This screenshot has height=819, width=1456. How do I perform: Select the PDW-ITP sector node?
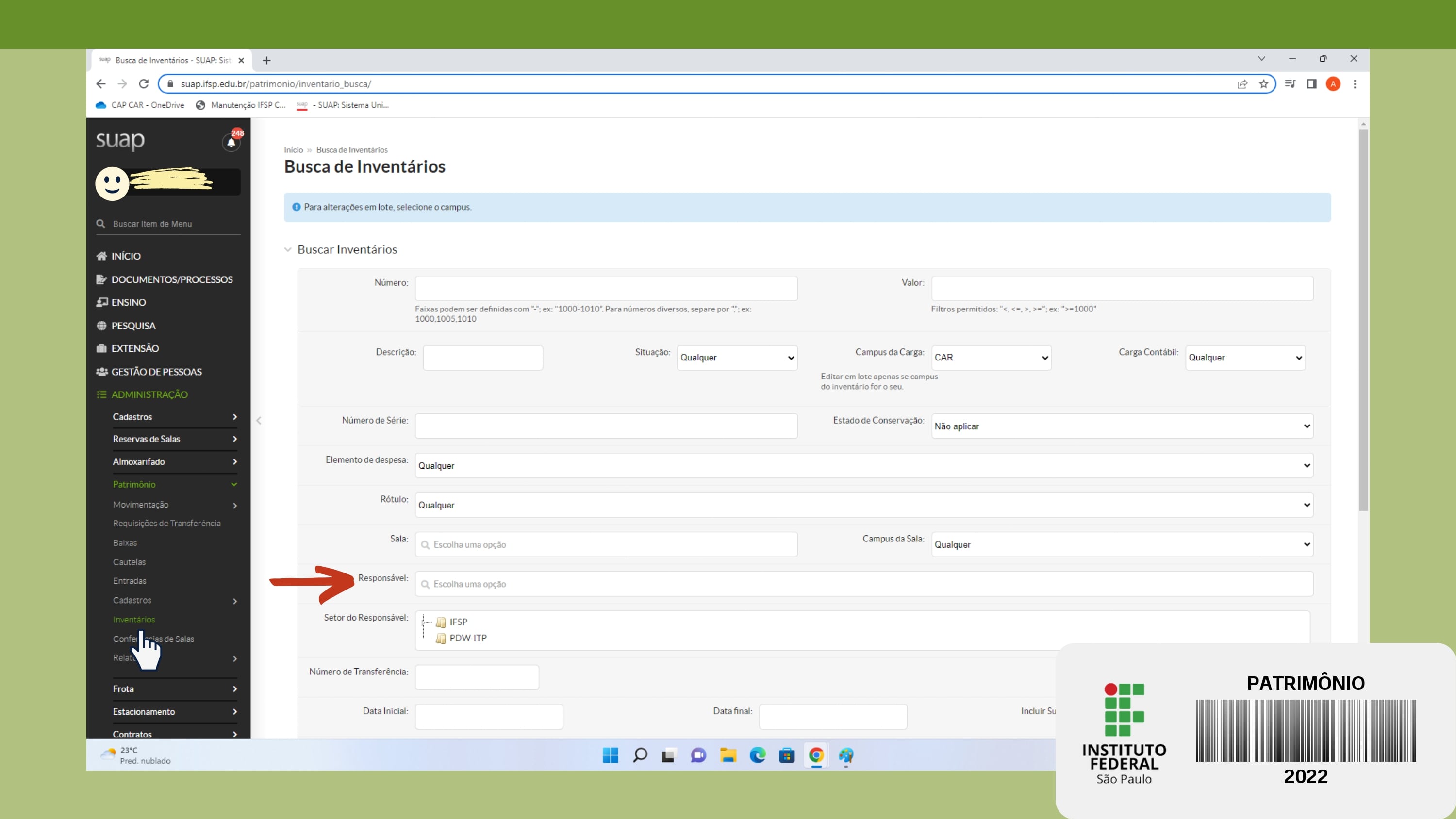pos(467,638)
